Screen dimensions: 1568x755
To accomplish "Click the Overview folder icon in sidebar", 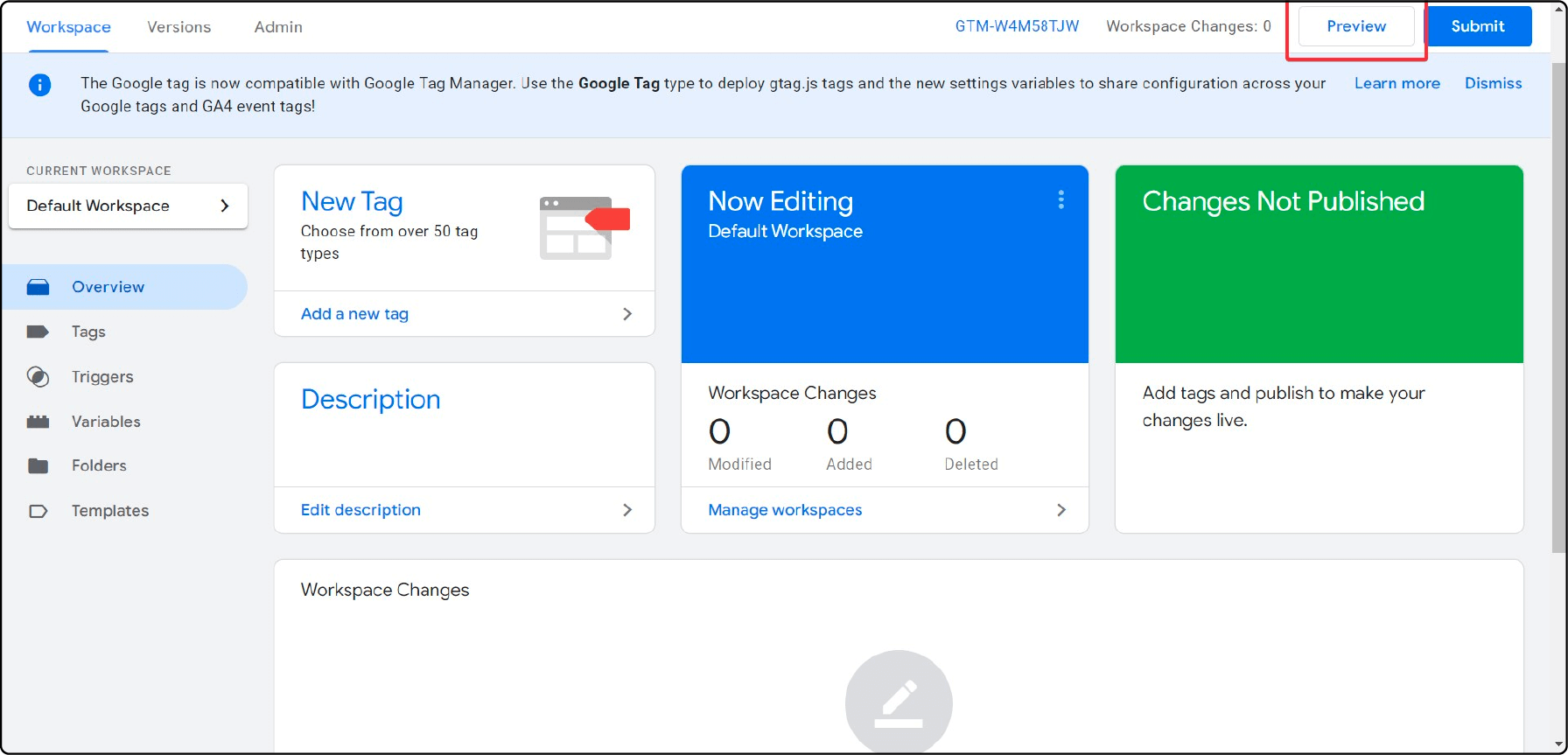I will tap(38, 287).
